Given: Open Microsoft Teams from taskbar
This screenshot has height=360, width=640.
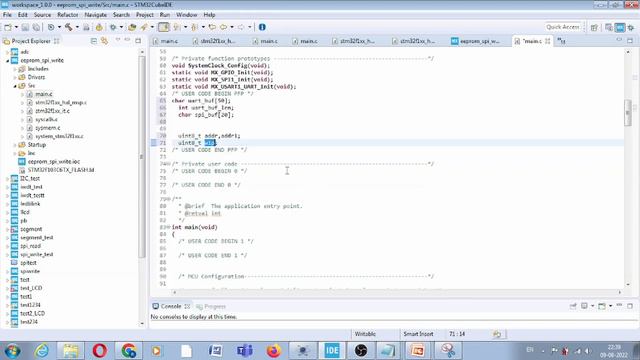Looking at the screenshot, I should tap(244, 351).
